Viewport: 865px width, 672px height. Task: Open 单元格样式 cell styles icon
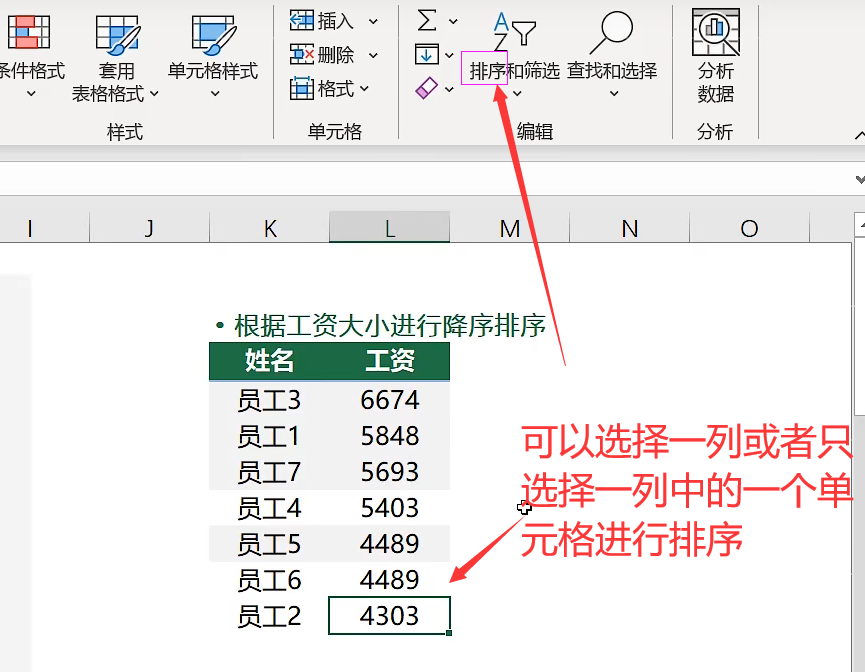point(214,34)
